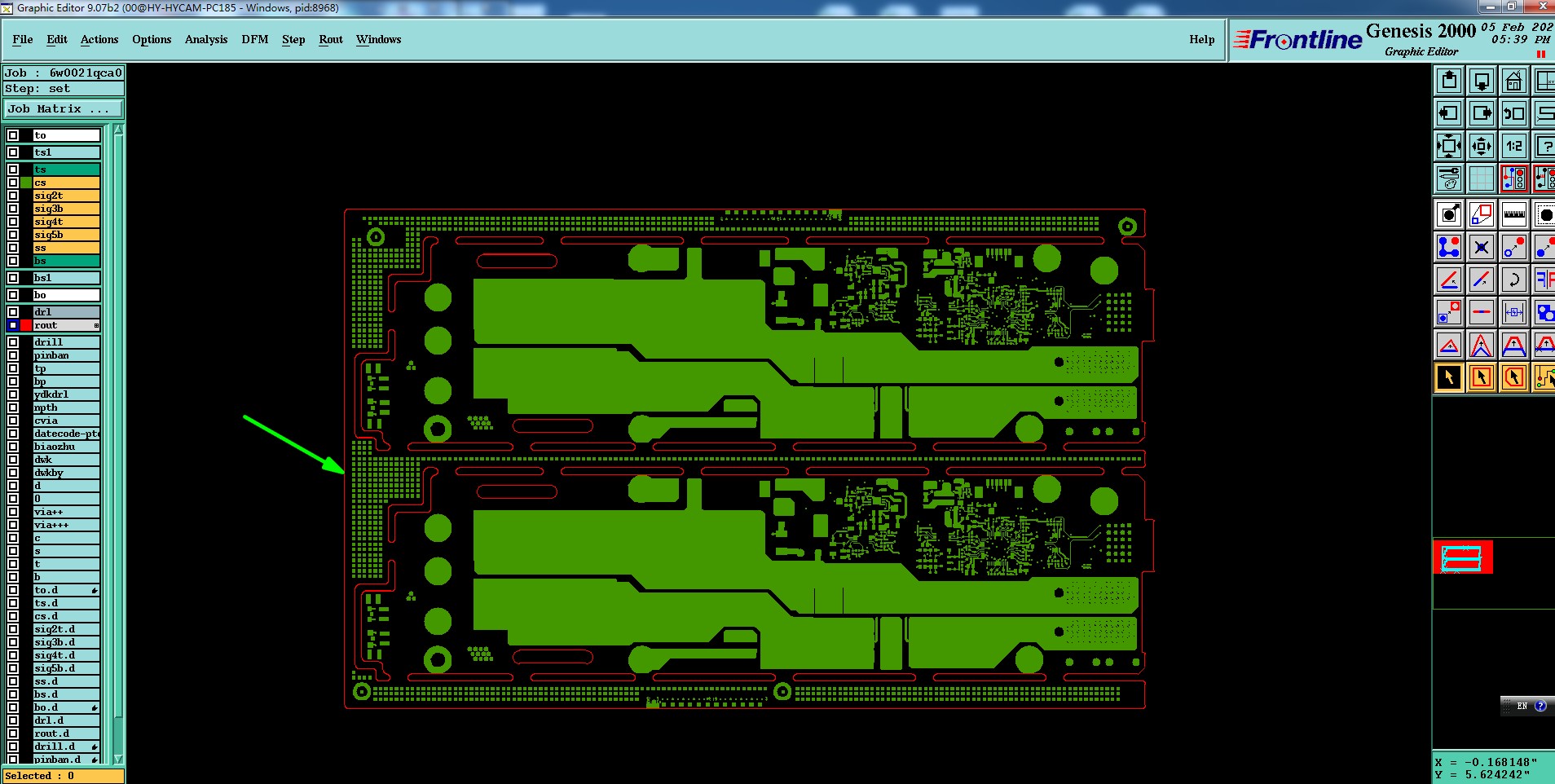Click the rectangle selection arrow icon
The height and width of the screenshot is (784, 1555).
point(1481,377)
